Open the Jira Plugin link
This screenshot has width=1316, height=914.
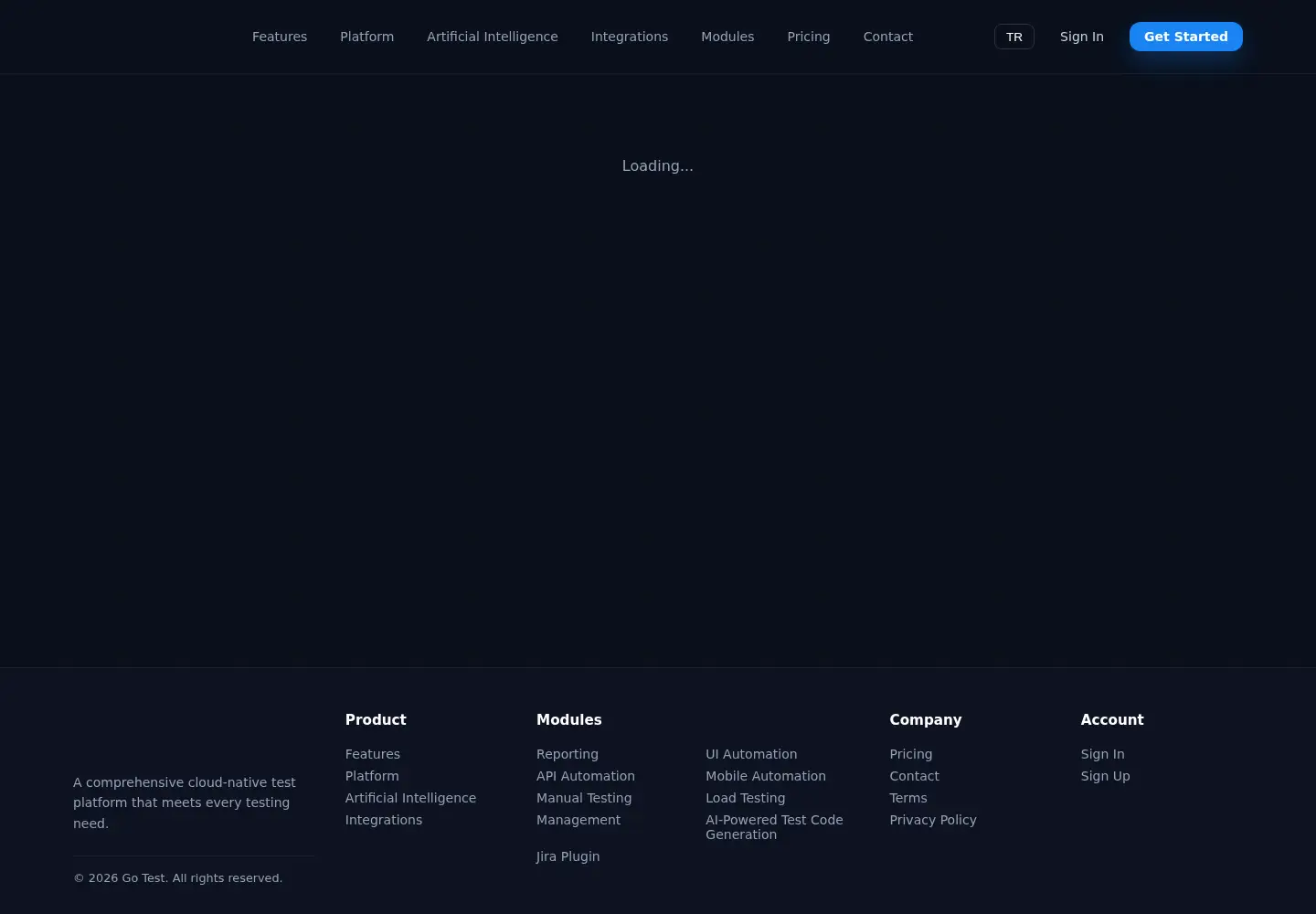(568, 856)
